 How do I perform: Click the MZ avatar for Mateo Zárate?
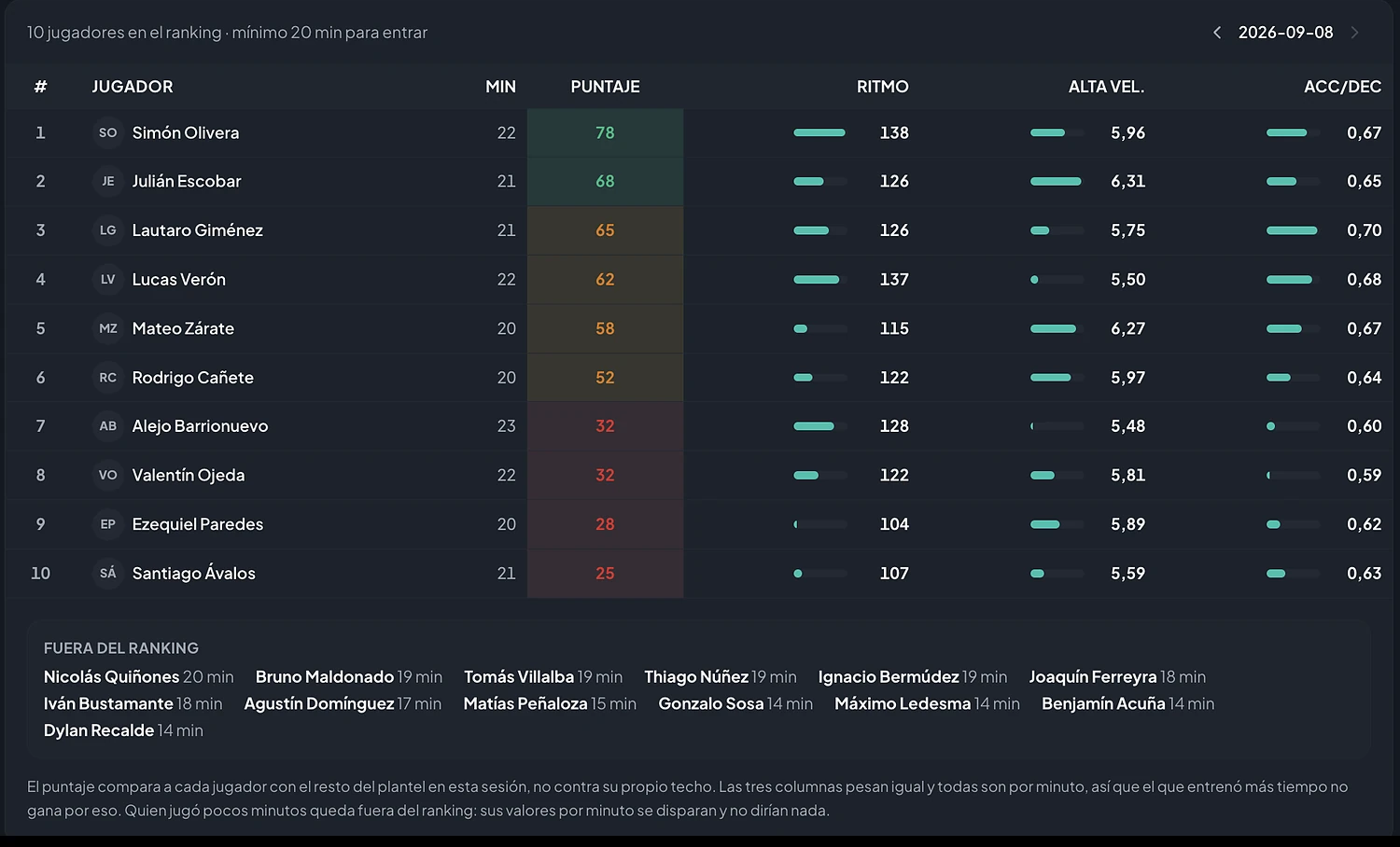coord(108,328)
